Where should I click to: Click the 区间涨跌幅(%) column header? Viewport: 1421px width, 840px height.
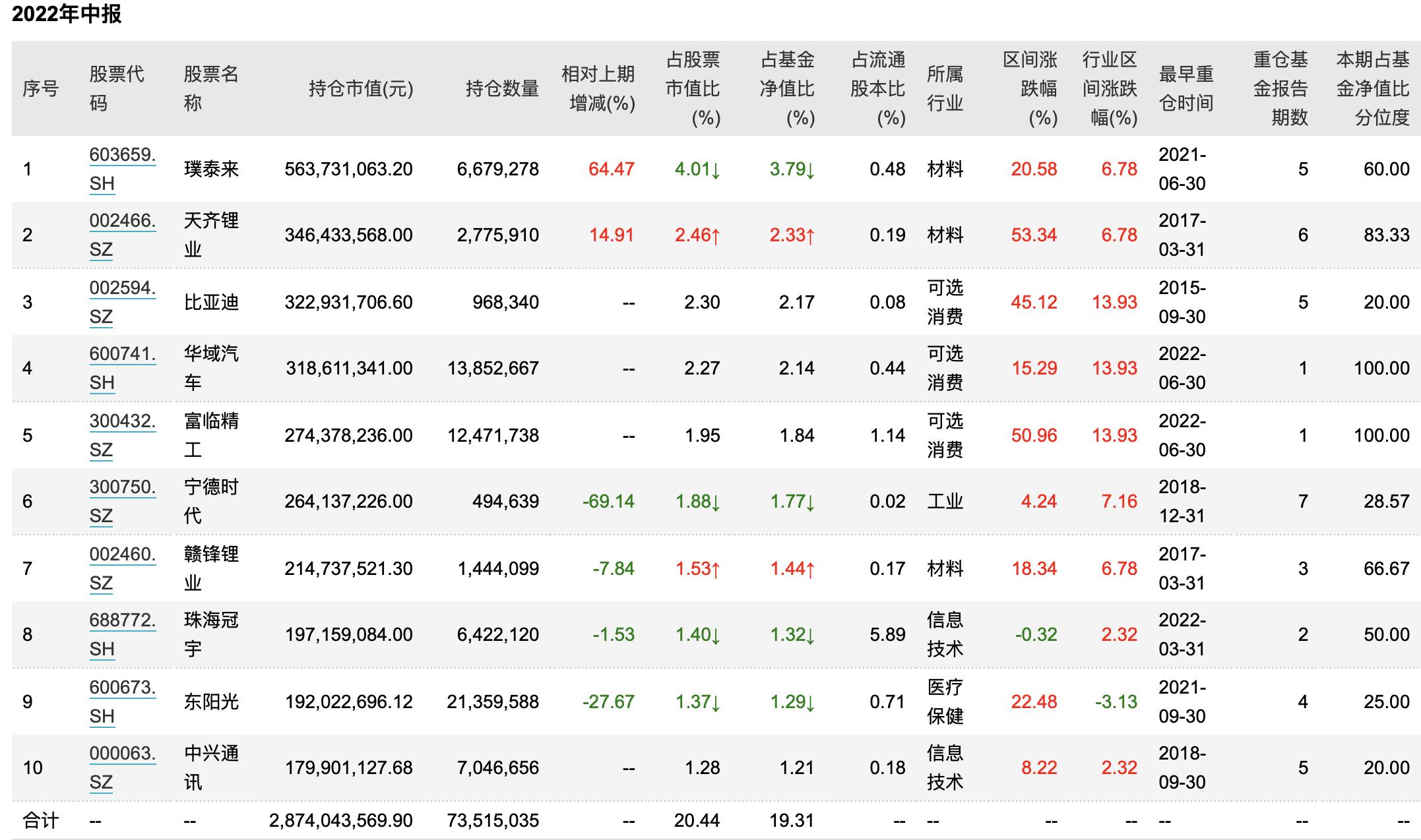(1030, 88)
